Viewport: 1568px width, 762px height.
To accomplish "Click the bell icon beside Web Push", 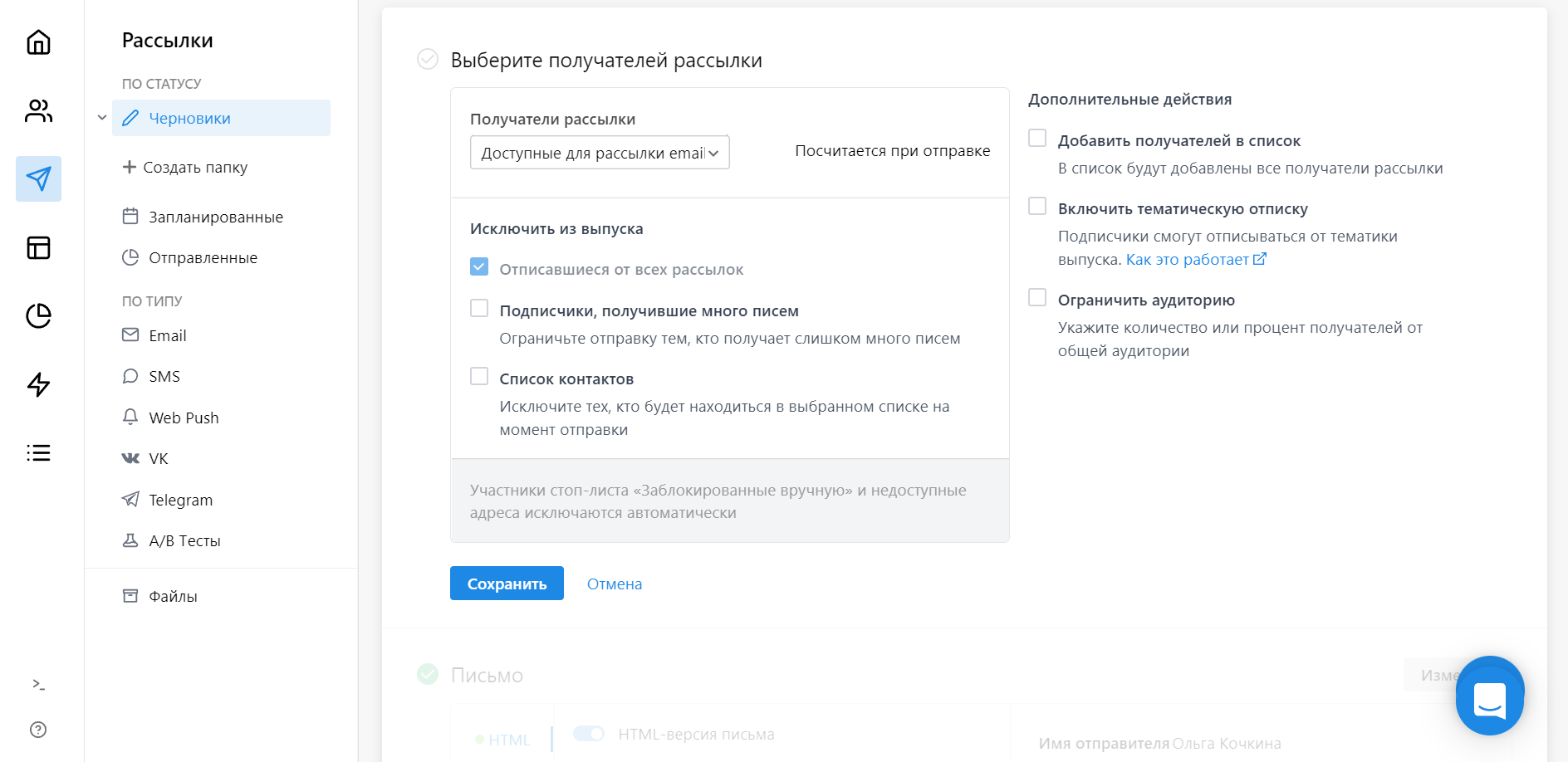I will (x=130, y=417).
